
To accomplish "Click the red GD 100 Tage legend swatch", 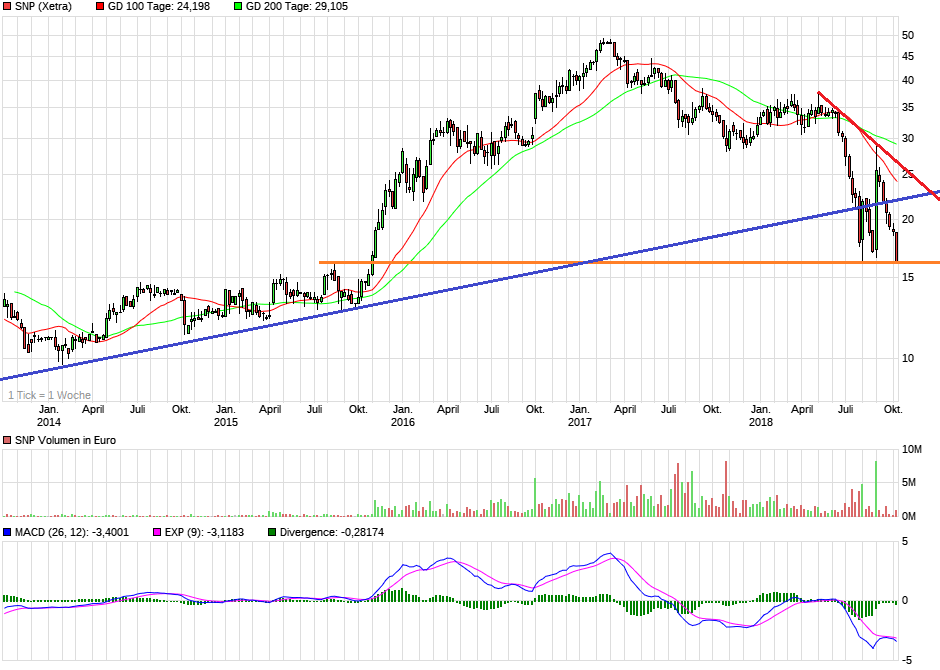I will [x=100, y=7].
